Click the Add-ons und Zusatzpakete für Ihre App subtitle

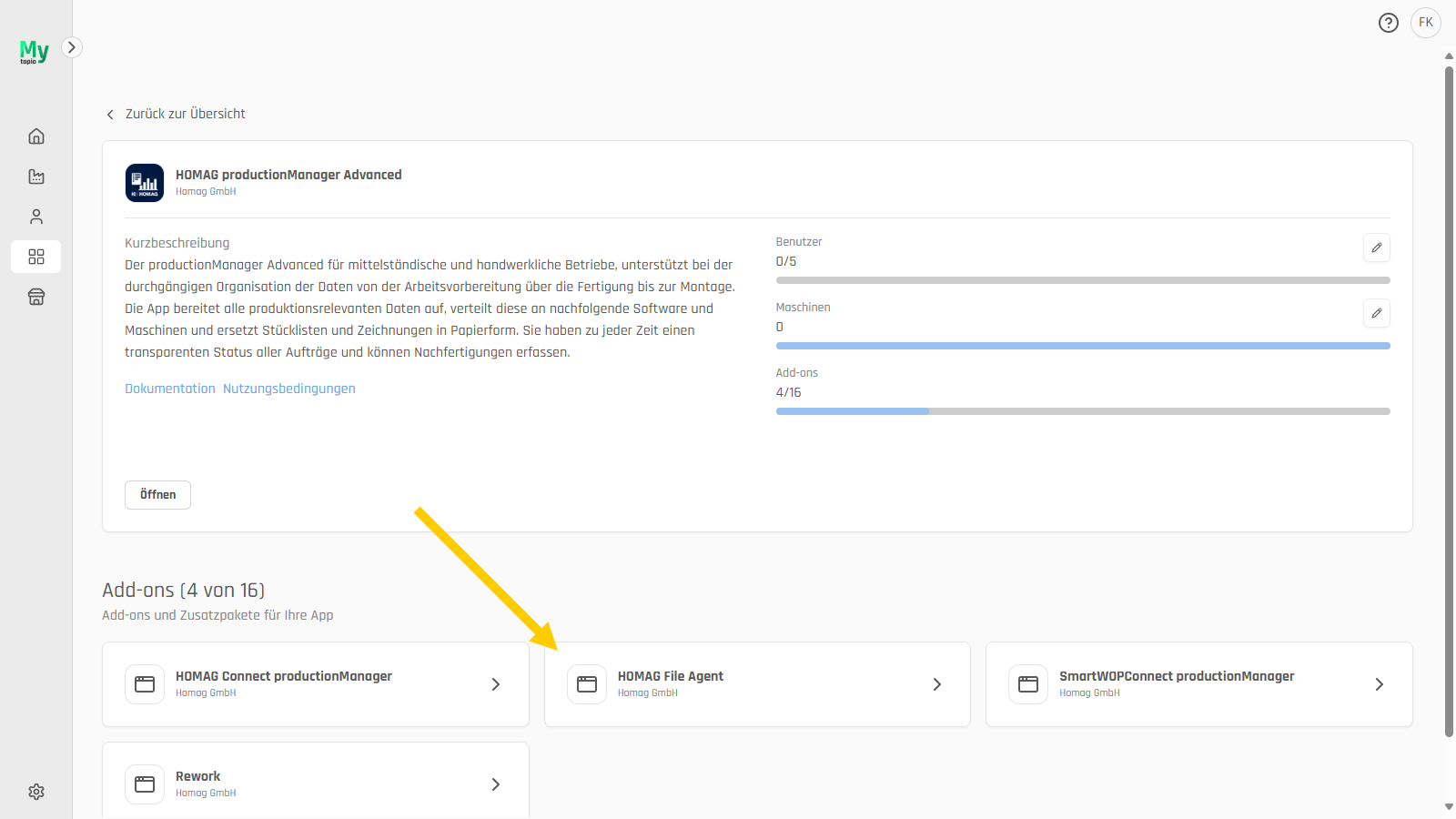click(217, 615)
